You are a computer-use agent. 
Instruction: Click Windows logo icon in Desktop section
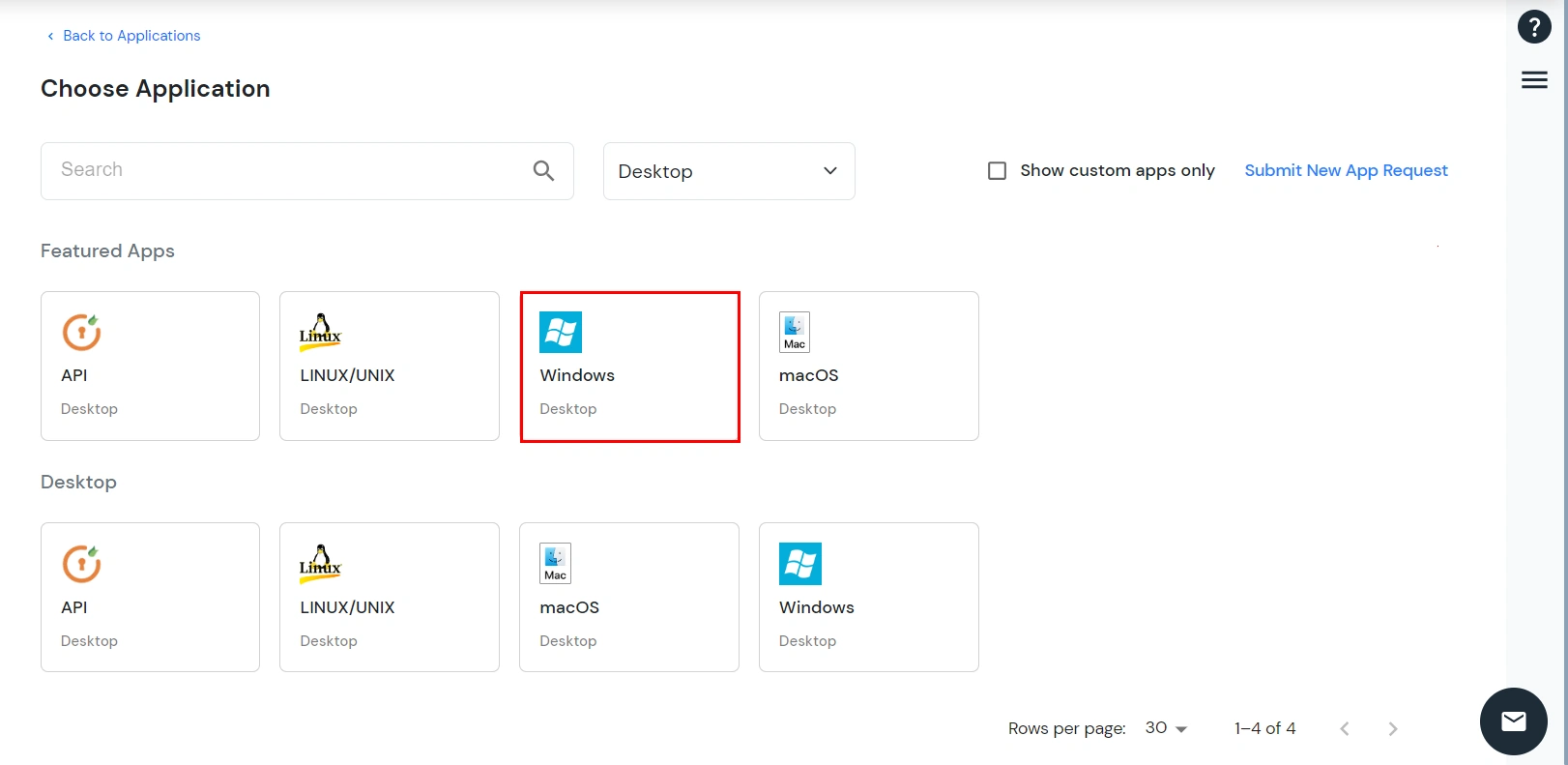pos(800,564)
